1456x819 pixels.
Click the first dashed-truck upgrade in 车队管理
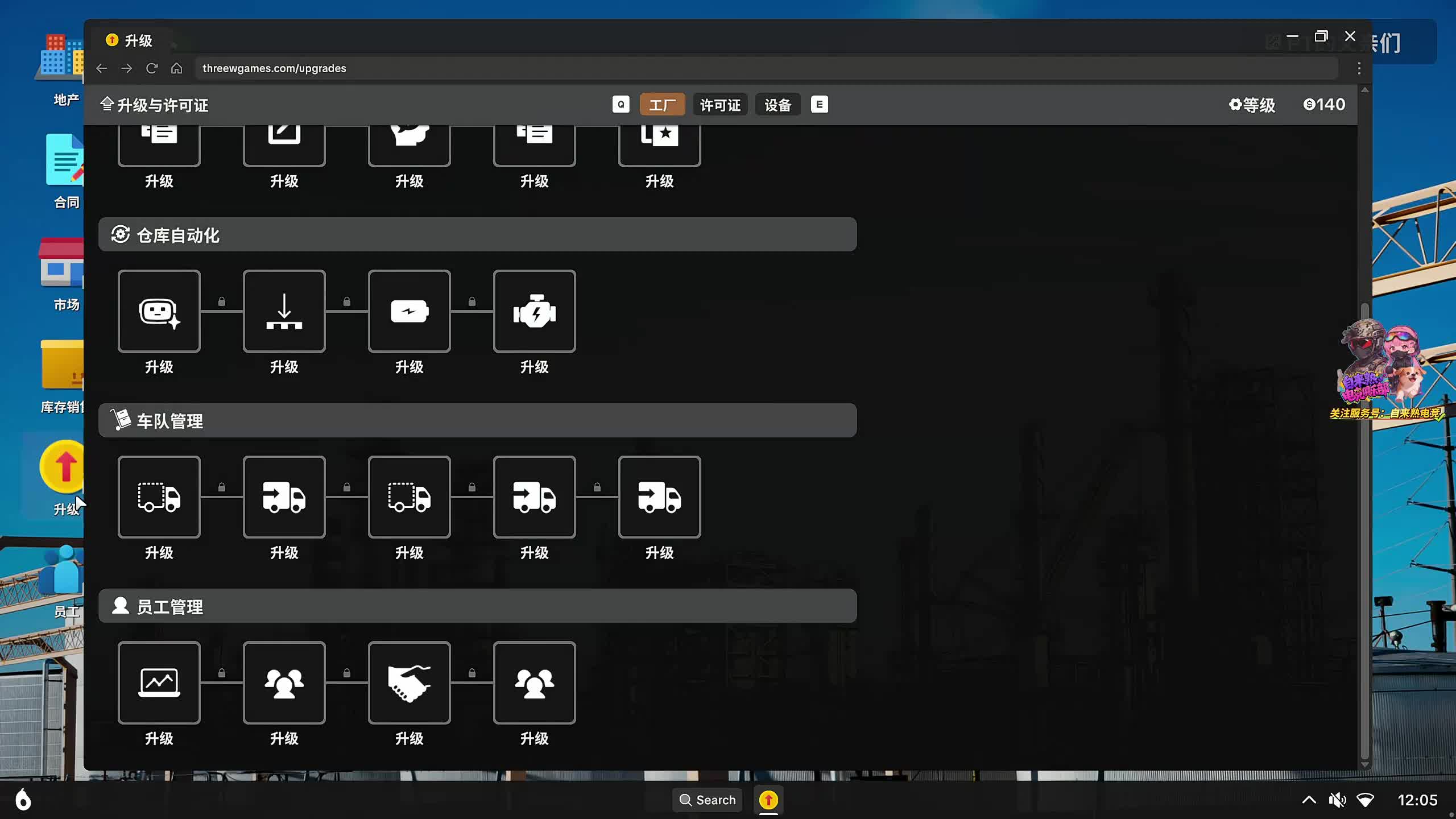click(159, 497)
